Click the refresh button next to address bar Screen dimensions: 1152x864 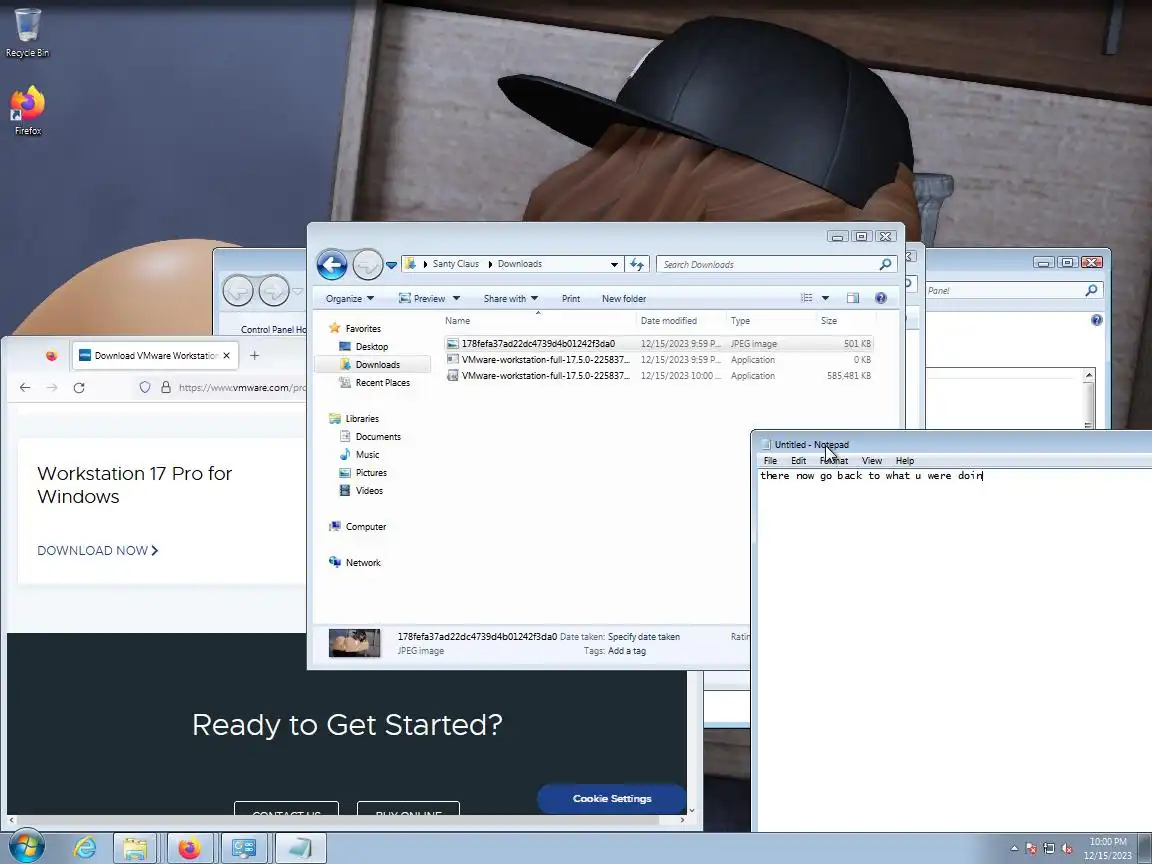[x=637, y=264]
